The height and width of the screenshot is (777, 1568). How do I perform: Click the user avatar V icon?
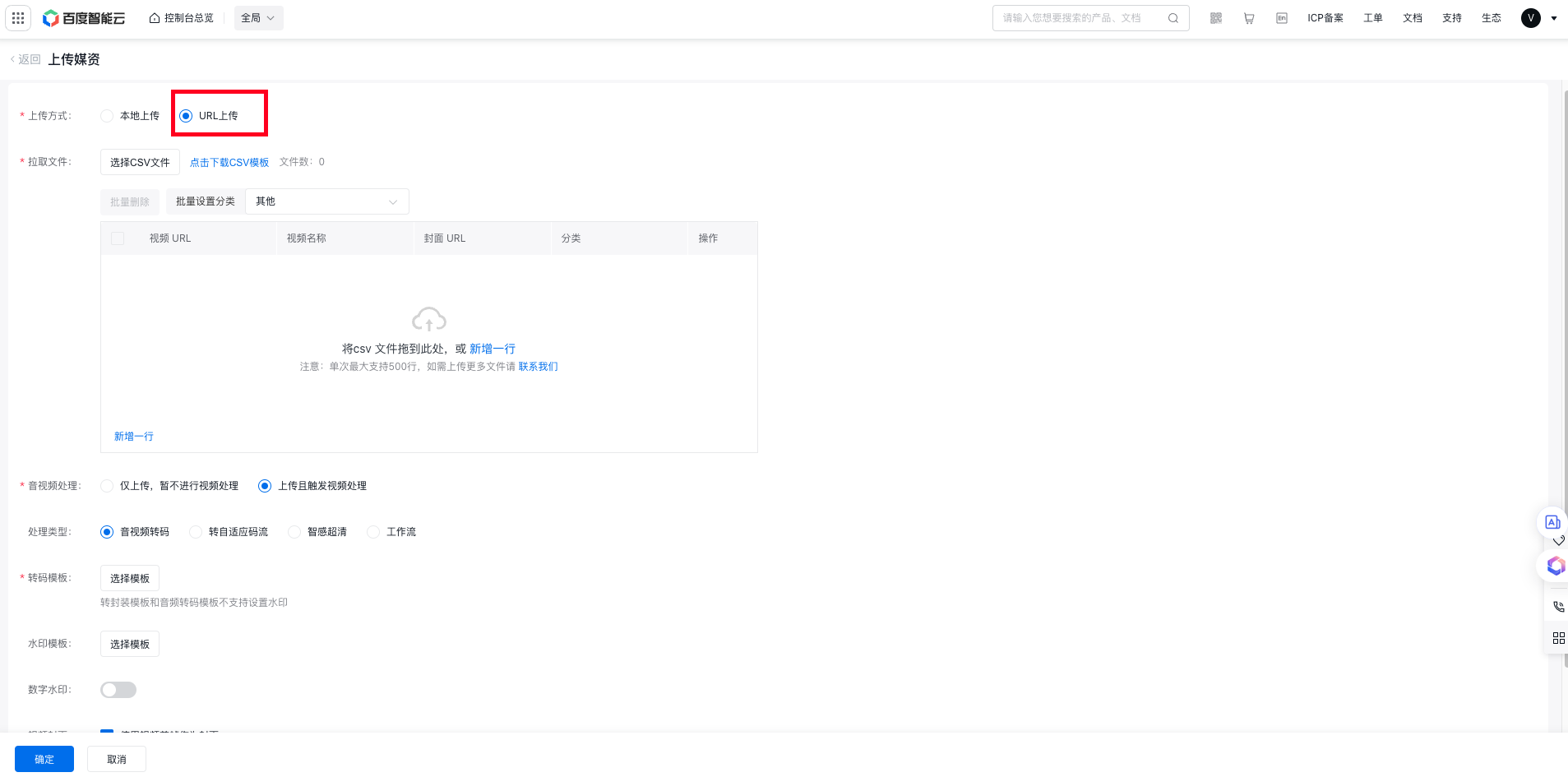click(x=1531, y=18)
